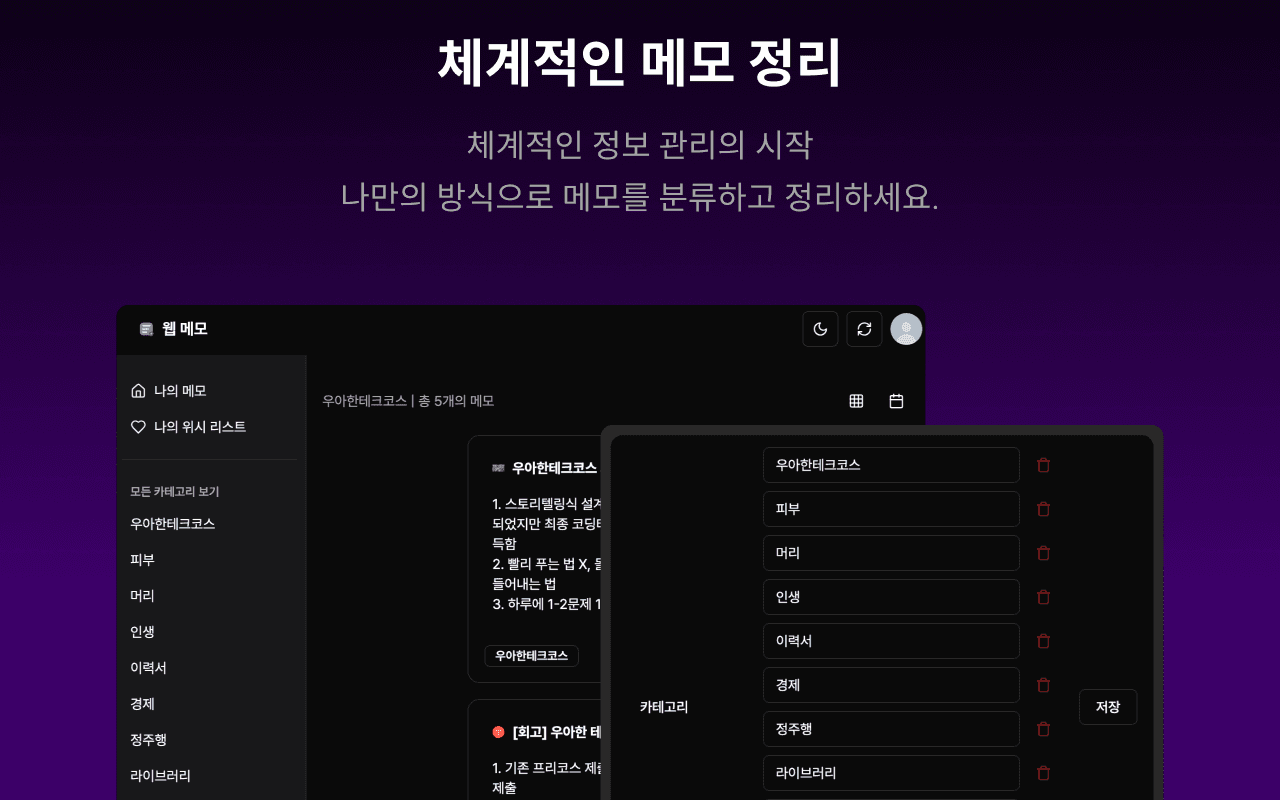Delete the 피부 category with trash icon
This screenshot has height=800, width=1280.
(1043, 509)
